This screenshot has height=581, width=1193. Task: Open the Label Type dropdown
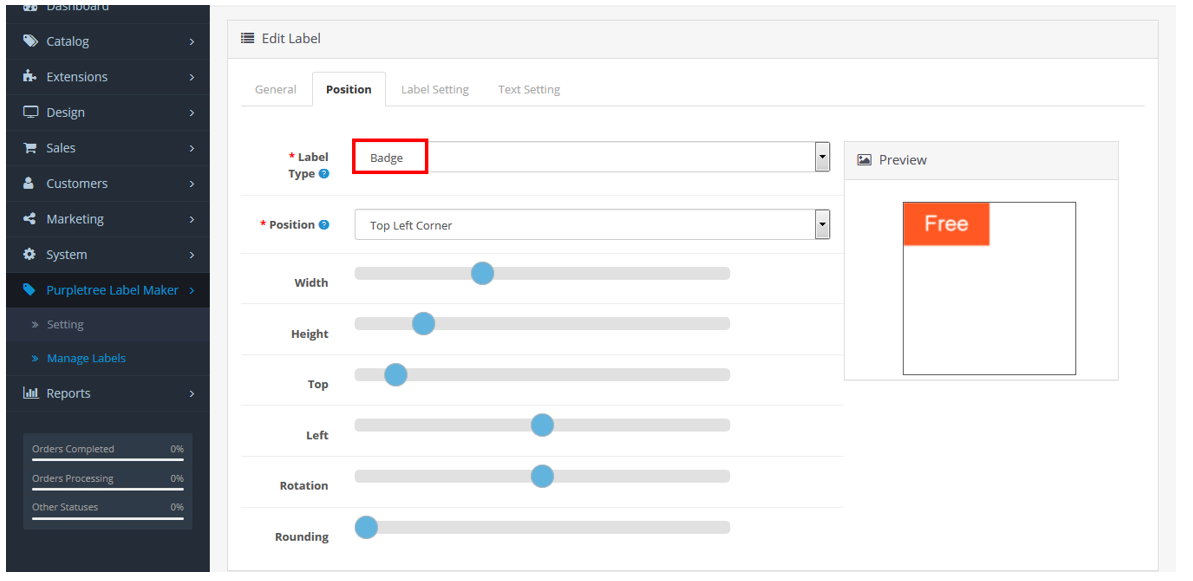click(x=592, y=157)
